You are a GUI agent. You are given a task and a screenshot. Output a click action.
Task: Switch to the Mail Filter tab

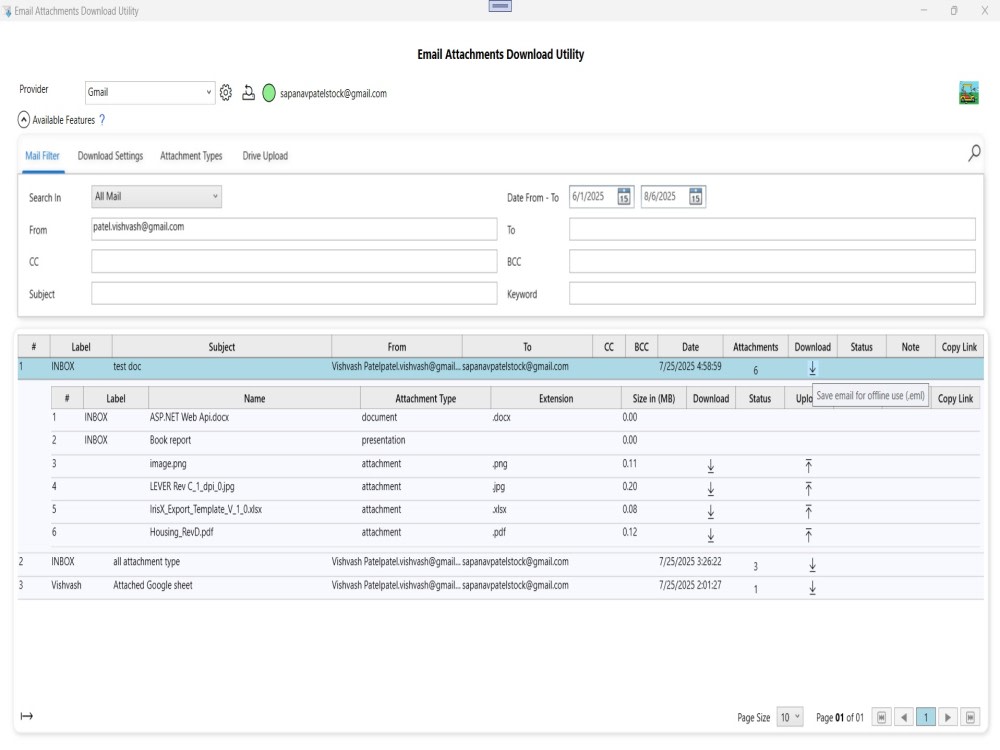pos(42,156)
